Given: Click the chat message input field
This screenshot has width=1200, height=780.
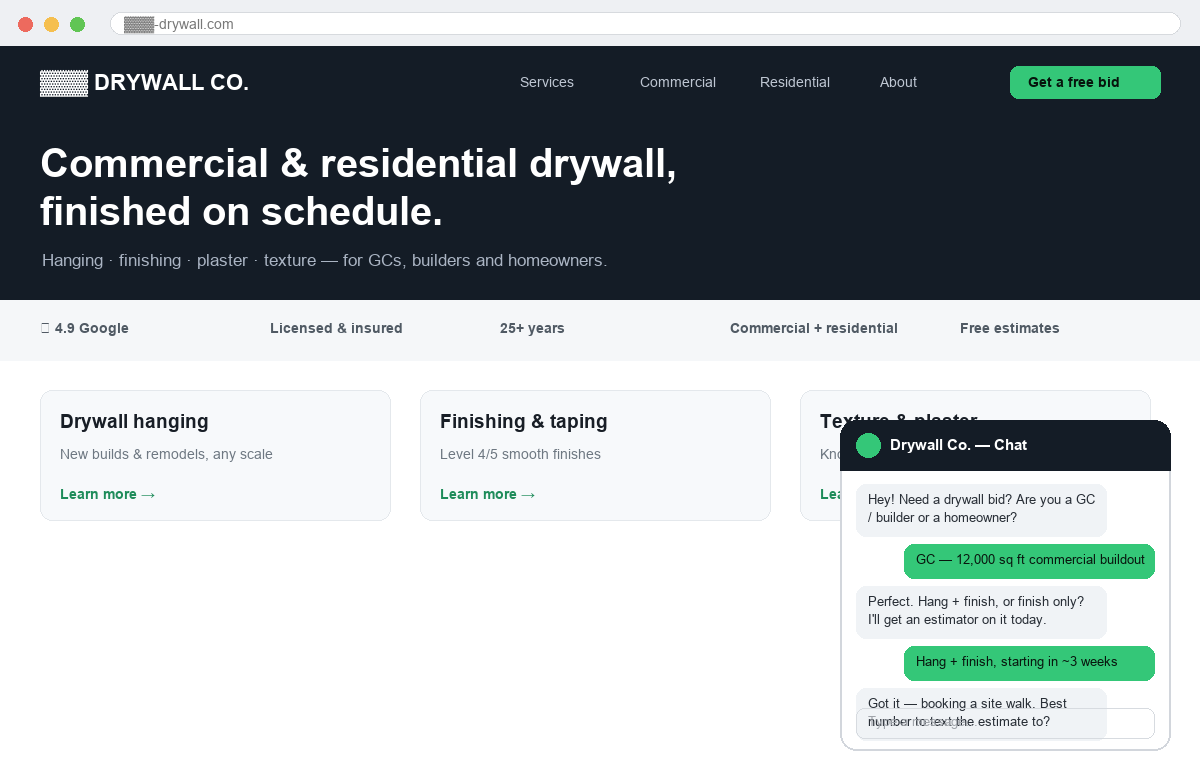Looking at the screenshot, I should click(x=1005, y=723).
